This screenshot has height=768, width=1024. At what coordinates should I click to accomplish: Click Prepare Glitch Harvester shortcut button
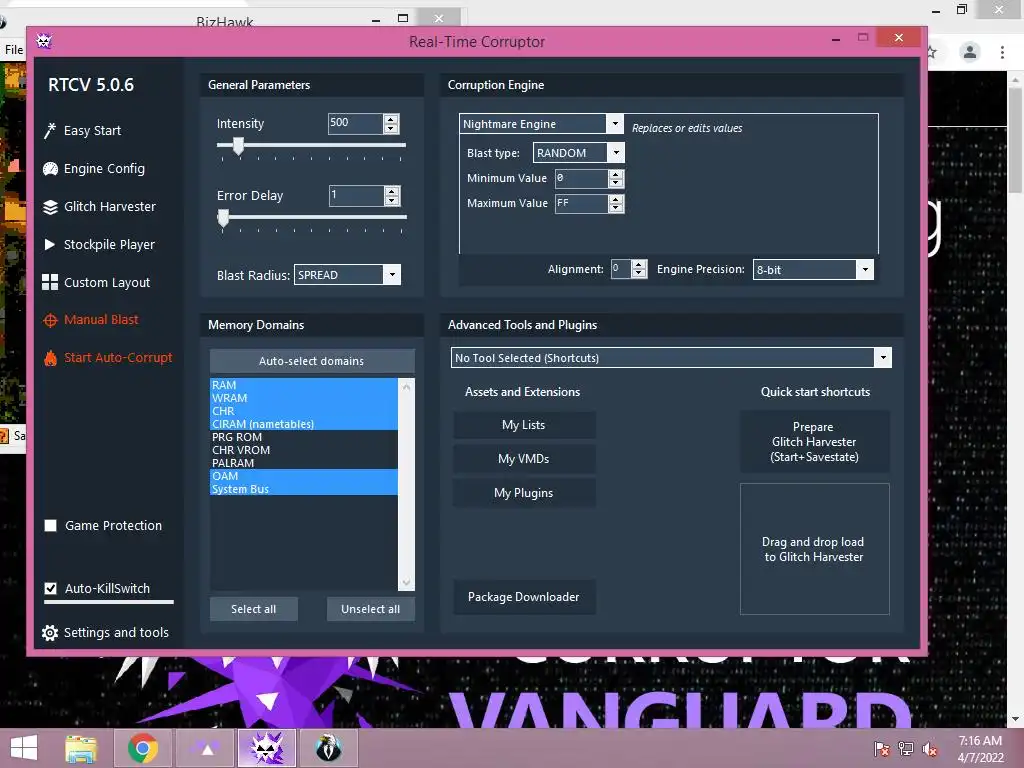[x=814, y=442]
